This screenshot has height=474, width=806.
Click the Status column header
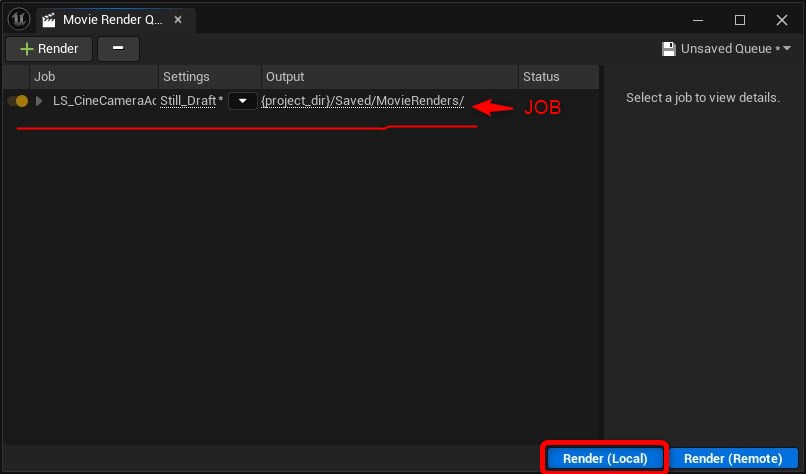pyautogui.click(x=559, y=77)
